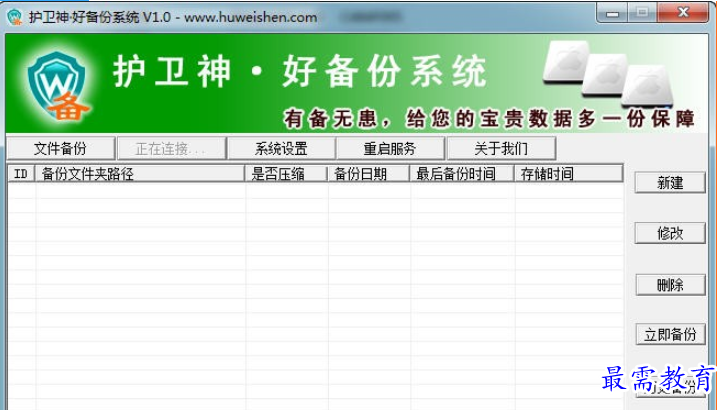The width and height of the screenshot is (723, 410).
Task: Click the ID column header
Action: click(x=22, y=174)
